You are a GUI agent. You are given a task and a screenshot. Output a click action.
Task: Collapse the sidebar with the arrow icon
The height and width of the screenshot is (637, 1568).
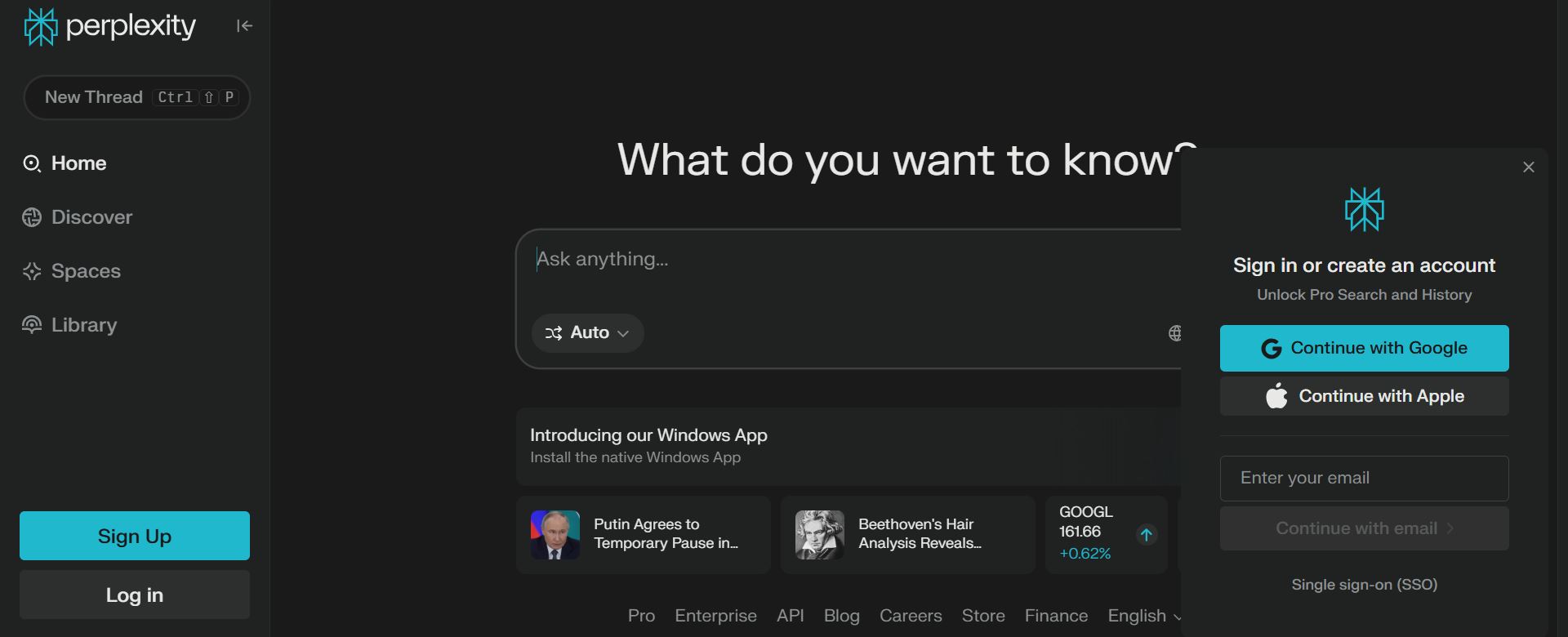(x=244, y=26)
